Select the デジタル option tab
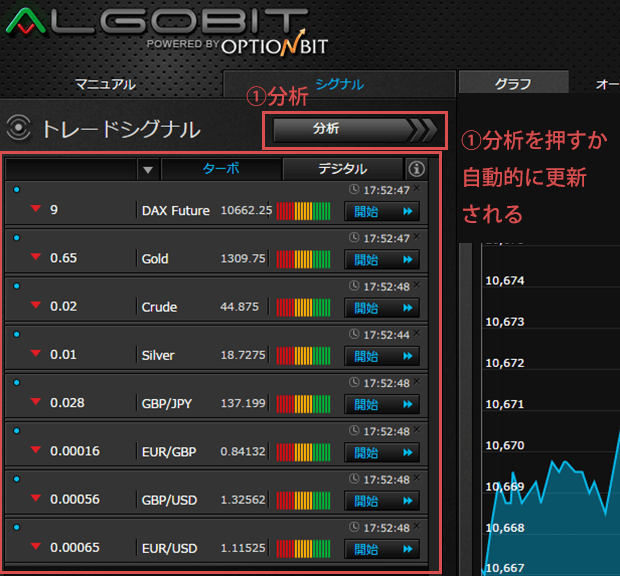The image size is (620, 576). (x=342, y=169)
